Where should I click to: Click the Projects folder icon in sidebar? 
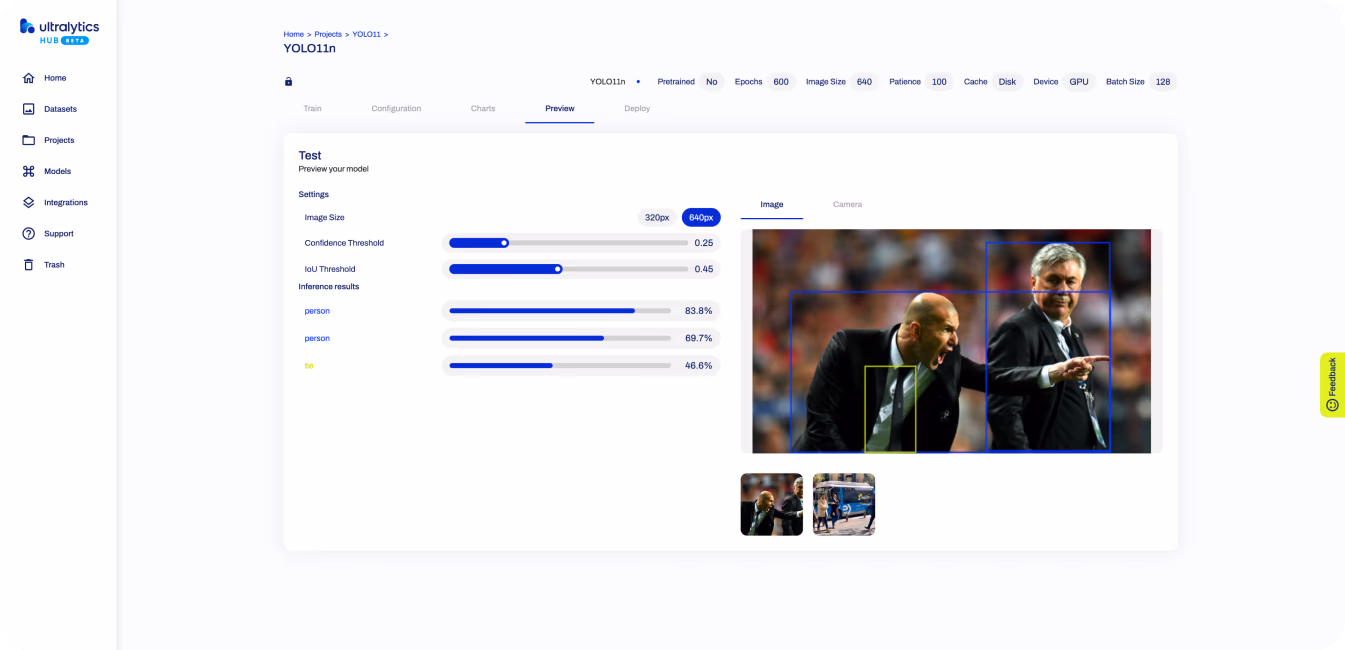coord(28,140)
